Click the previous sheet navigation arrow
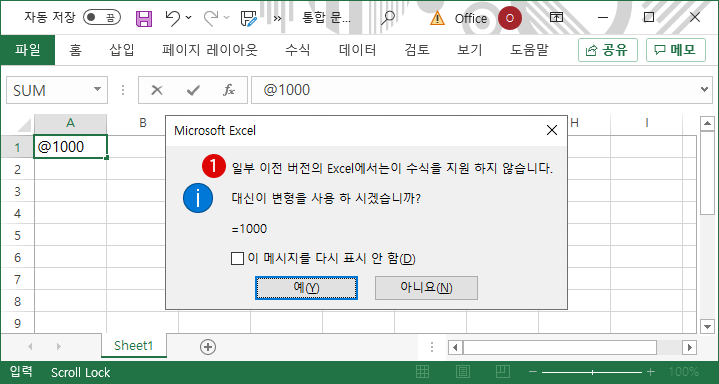 31,346
